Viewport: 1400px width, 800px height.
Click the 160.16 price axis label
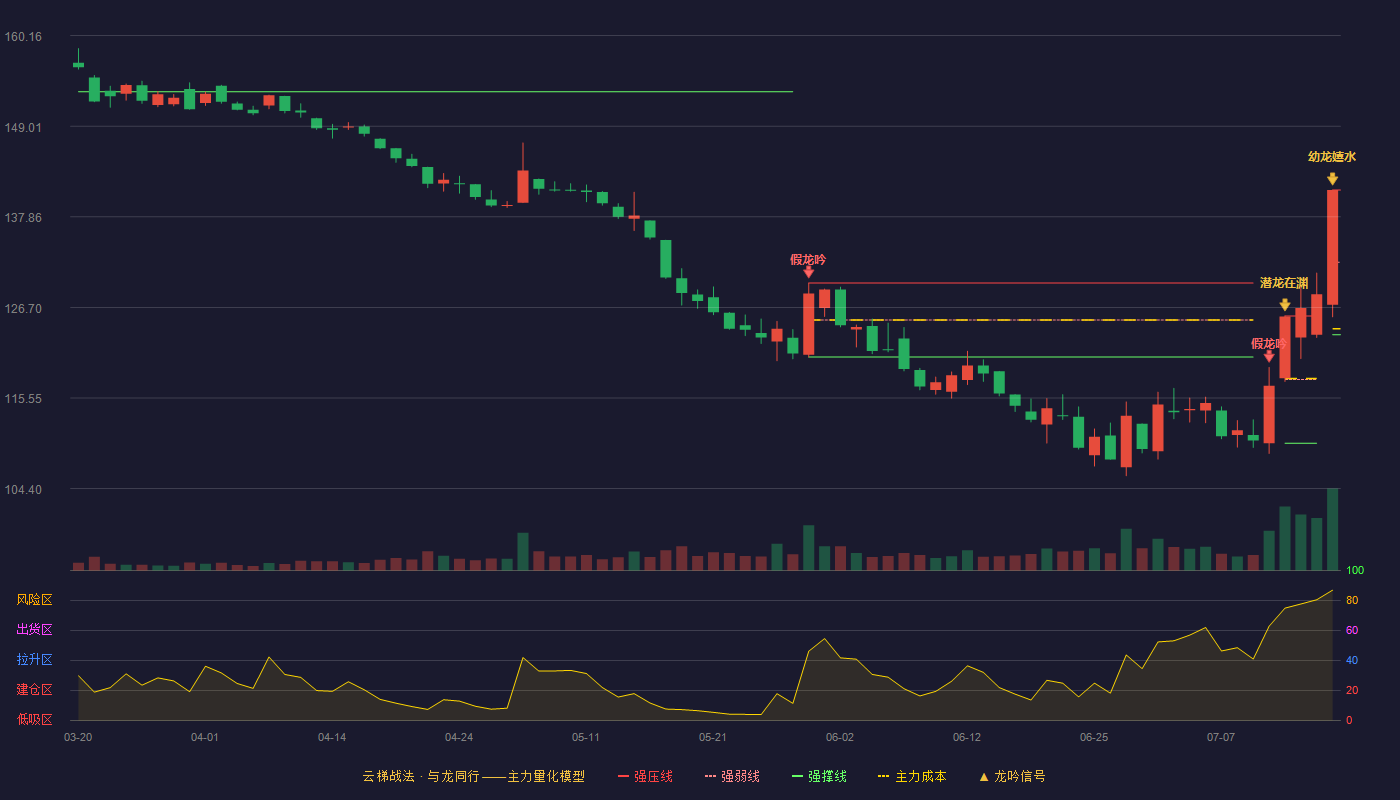(x=23, y=37)
